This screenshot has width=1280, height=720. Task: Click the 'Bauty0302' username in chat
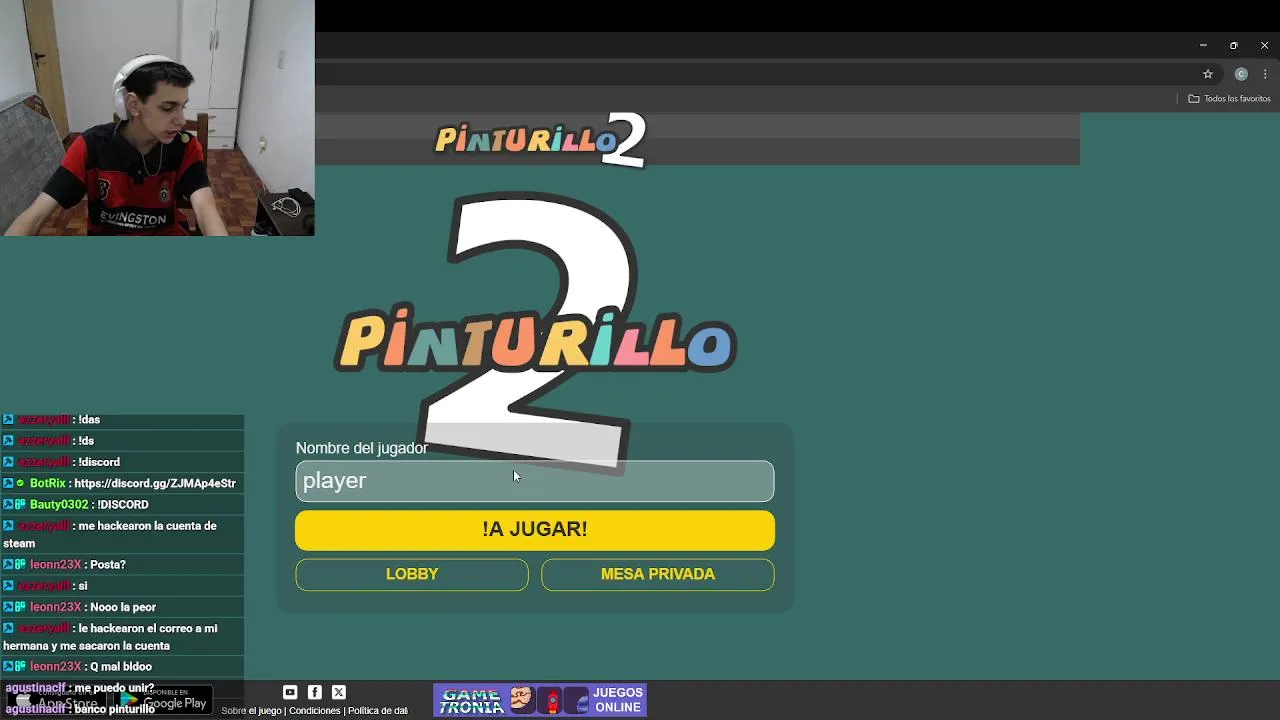[x=59, y=504]
